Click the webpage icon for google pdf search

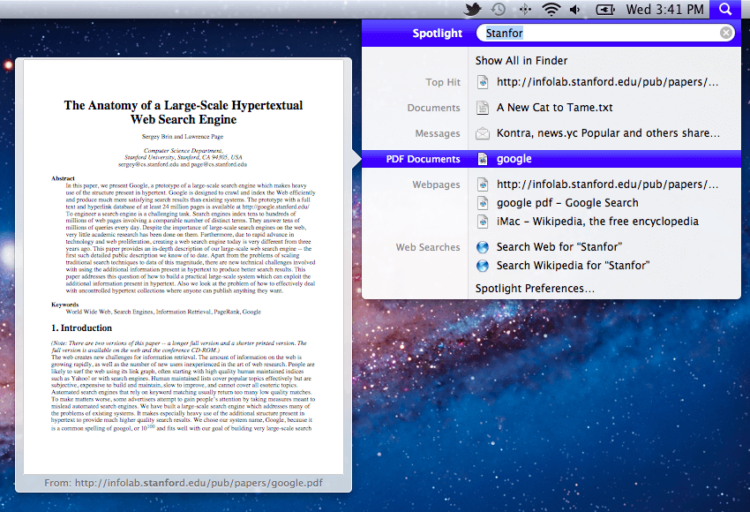[483, 203]
